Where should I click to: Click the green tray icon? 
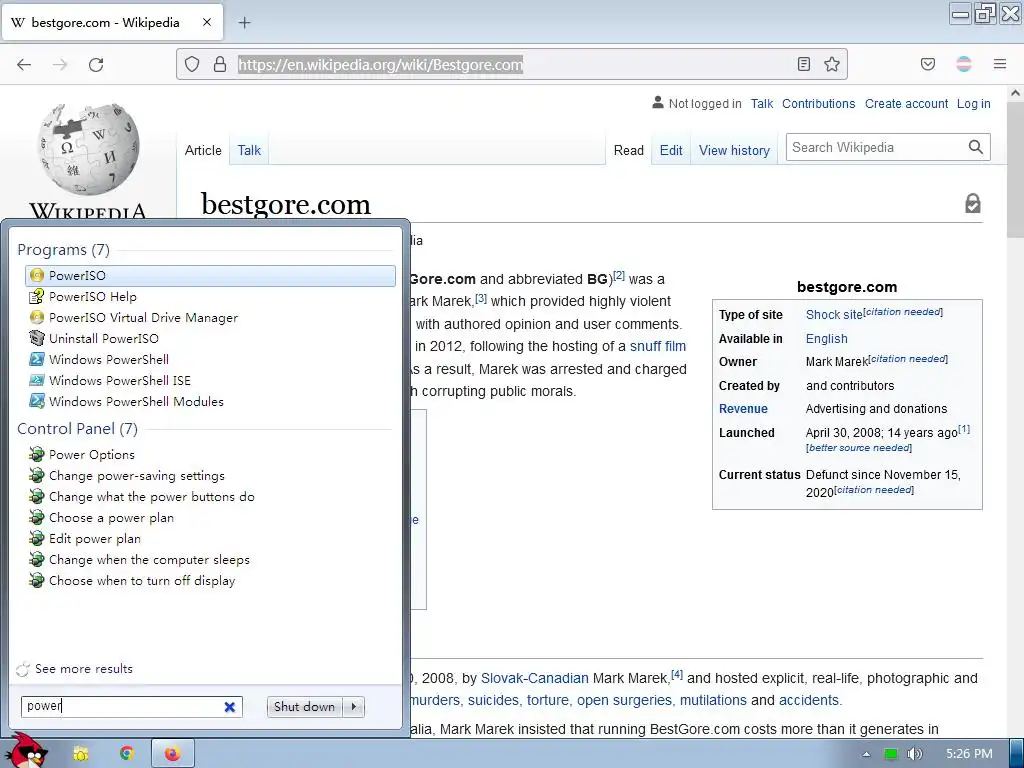[x=890, y=754]
